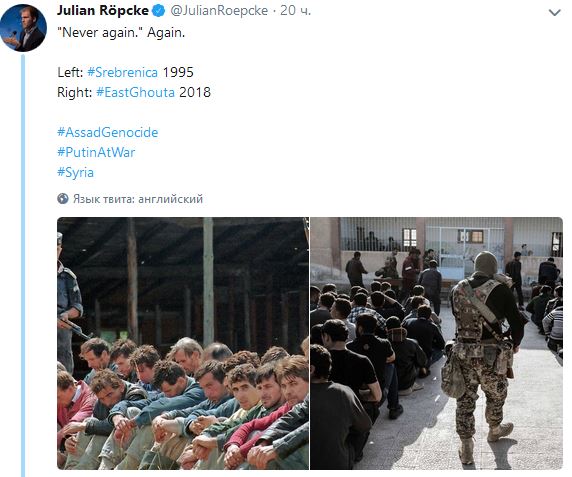Open the #Syria hashtag
The width and height of the screenshot is (572, 477).
[x=76, y=172]
